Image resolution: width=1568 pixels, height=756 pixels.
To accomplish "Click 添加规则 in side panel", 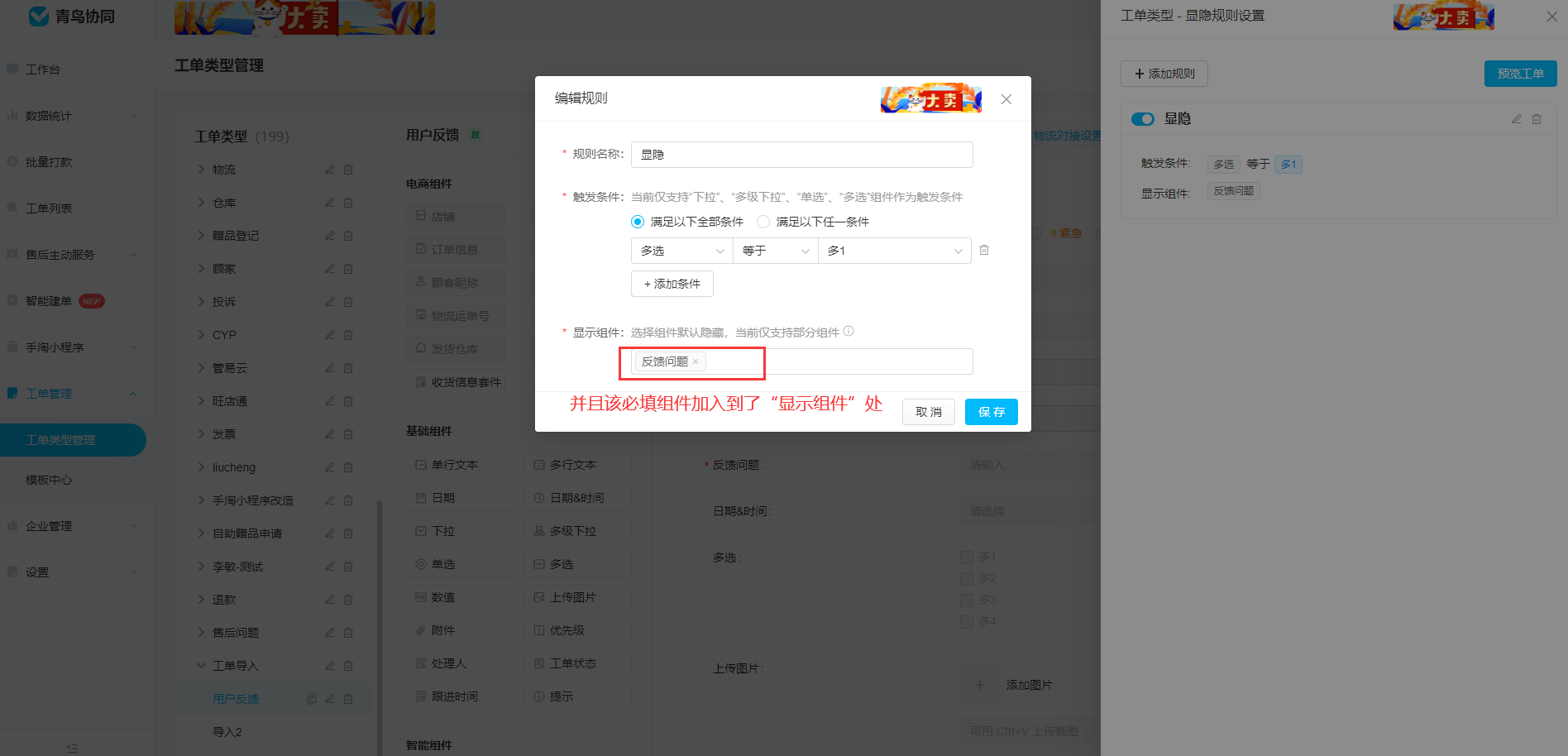I will click(x=1164, y=74).
